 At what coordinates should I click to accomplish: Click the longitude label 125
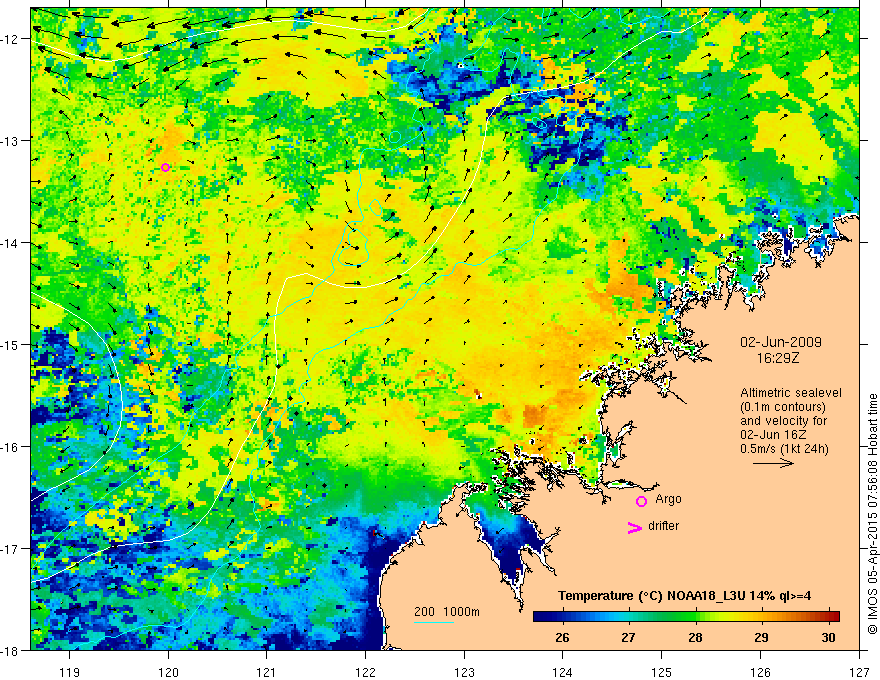[x=661, y=672]
